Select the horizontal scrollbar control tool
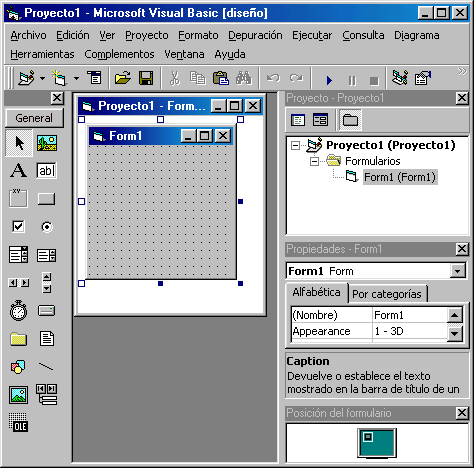 click(19, 283)
